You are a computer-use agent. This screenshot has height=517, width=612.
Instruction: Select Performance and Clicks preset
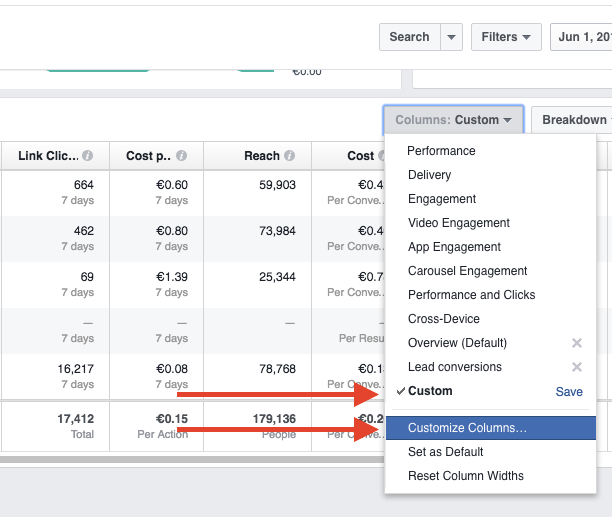(490, 295)
